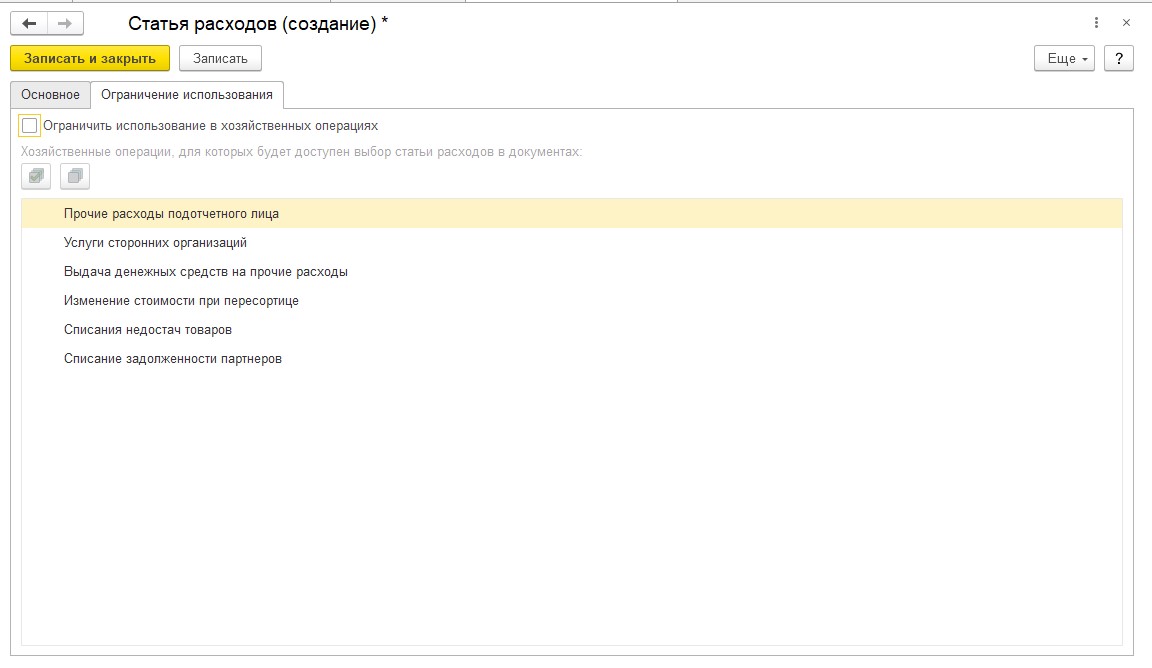The image size is (1152, 668).
Task: Uncheck all operations icon button
Action: click(x=75, y=176)
